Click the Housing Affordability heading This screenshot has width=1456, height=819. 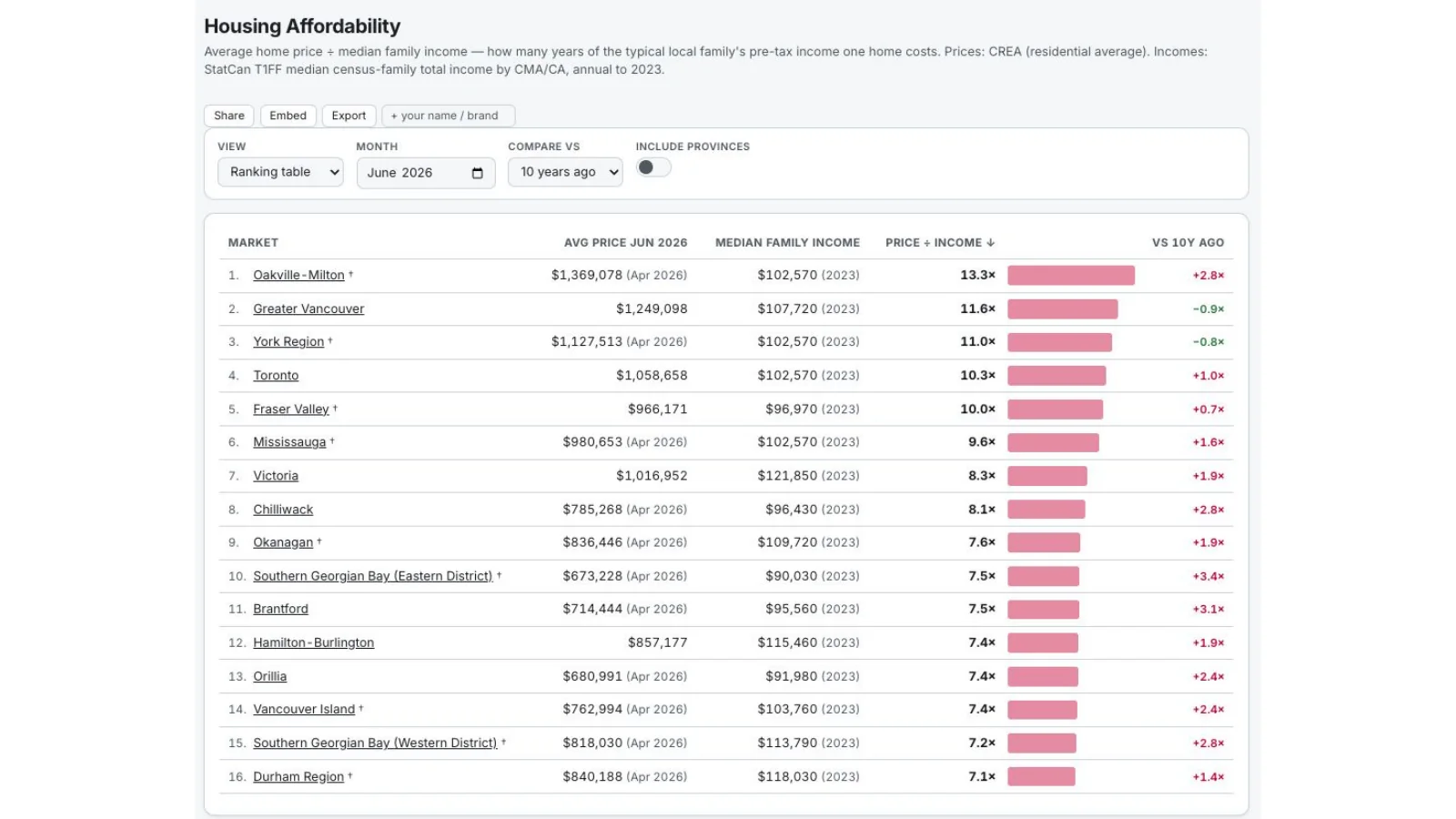(302, 26)
